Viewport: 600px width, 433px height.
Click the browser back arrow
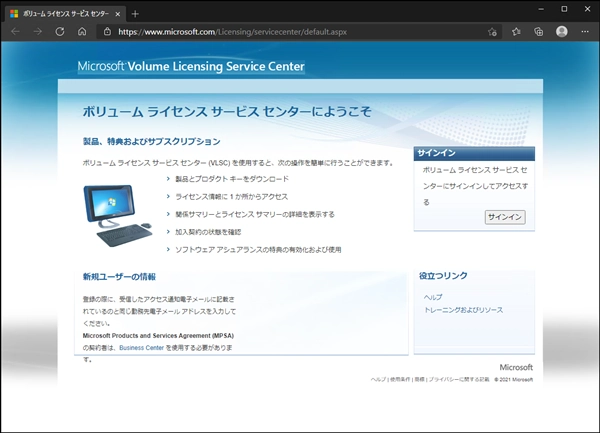coord(15,32)
